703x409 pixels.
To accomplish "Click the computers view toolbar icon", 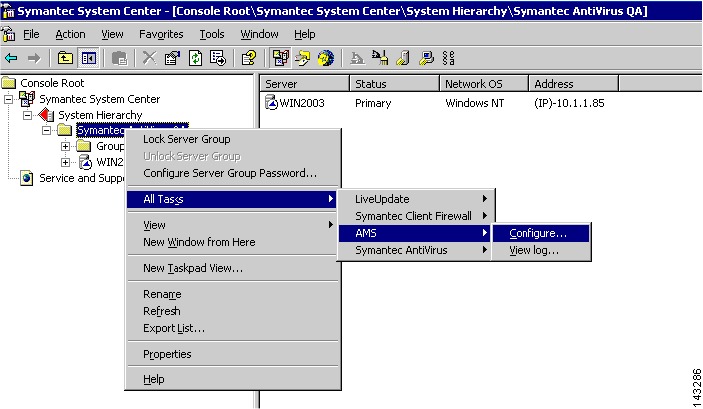I will (281, 58).
